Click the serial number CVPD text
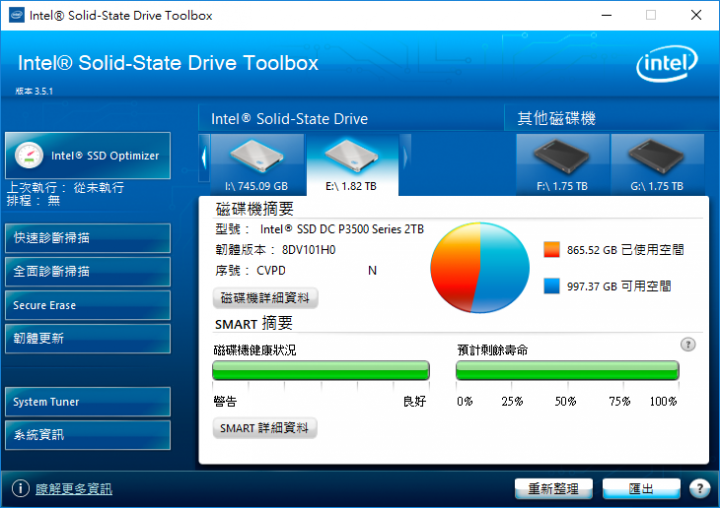This screenshot has width=720, height=508. (x=271, y=271)
